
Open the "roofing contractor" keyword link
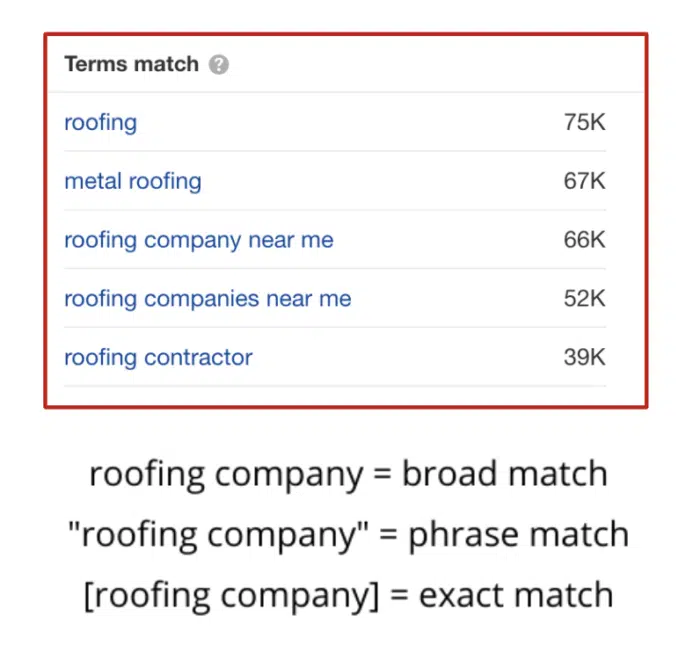tap(158, 358)
